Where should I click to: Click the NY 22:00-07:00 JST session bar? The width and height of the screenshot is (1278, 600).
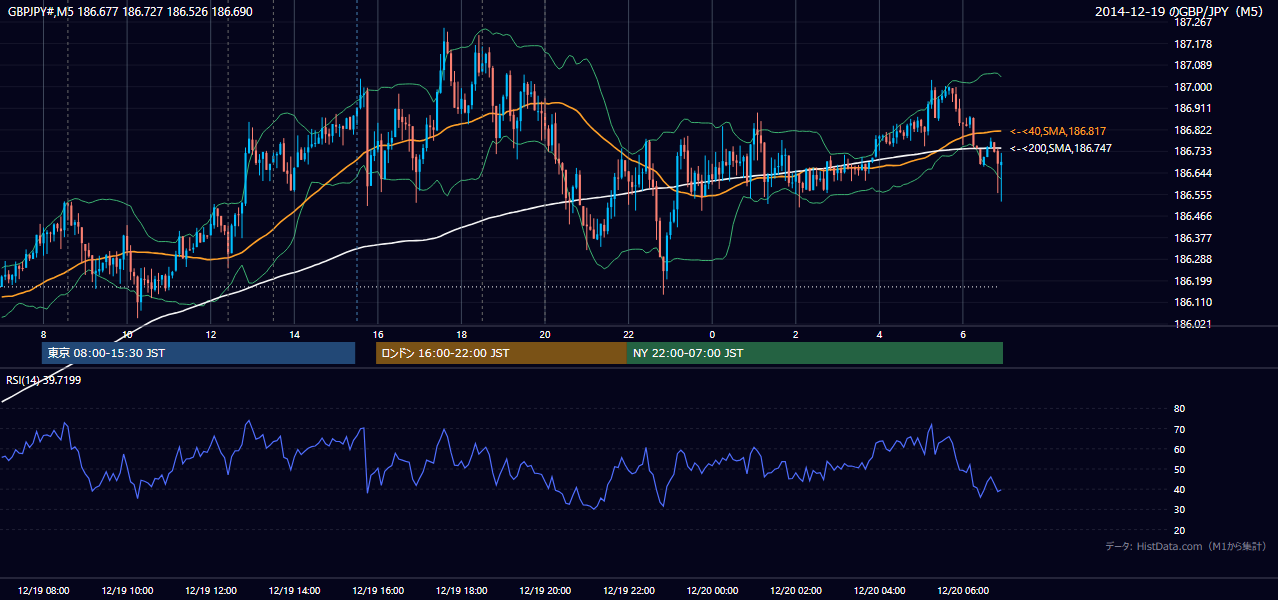point(815,353)
